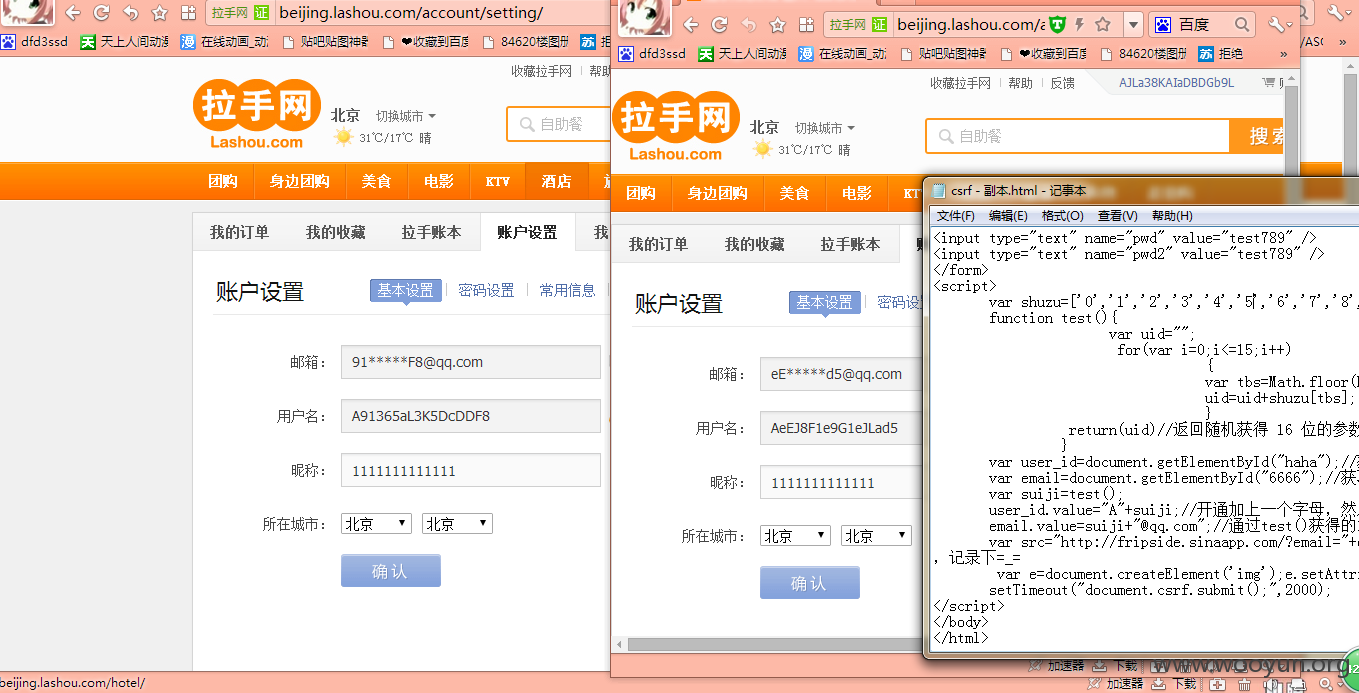This screenshot has height=693, width=1359.
Task: Open 文件(F) menu in Notepad
Action: [x=956, y=216]
